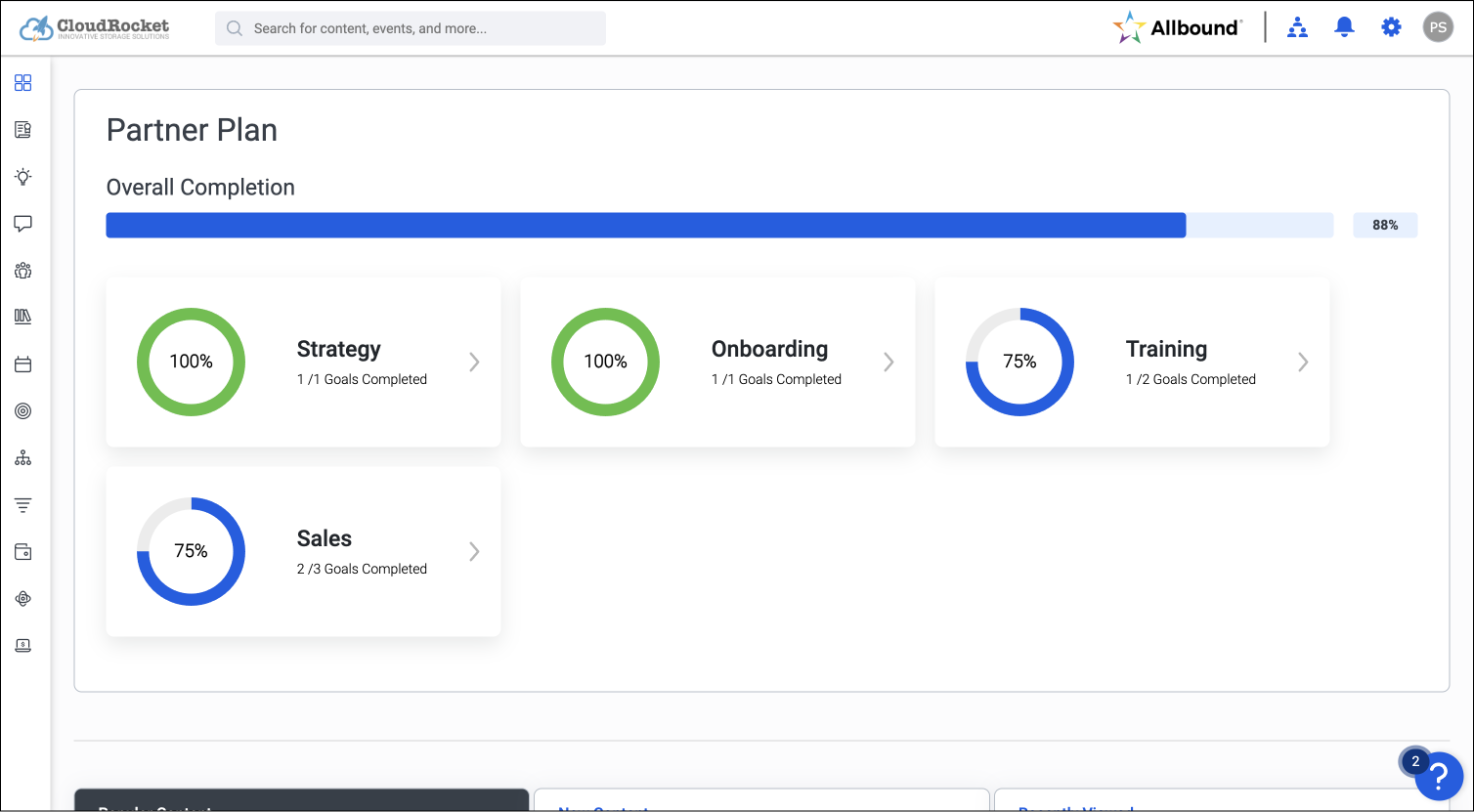Open the library books icon in sidebar
This screenshot has width=1474, height=812.
pyautogui.click(x=23, y=317)
